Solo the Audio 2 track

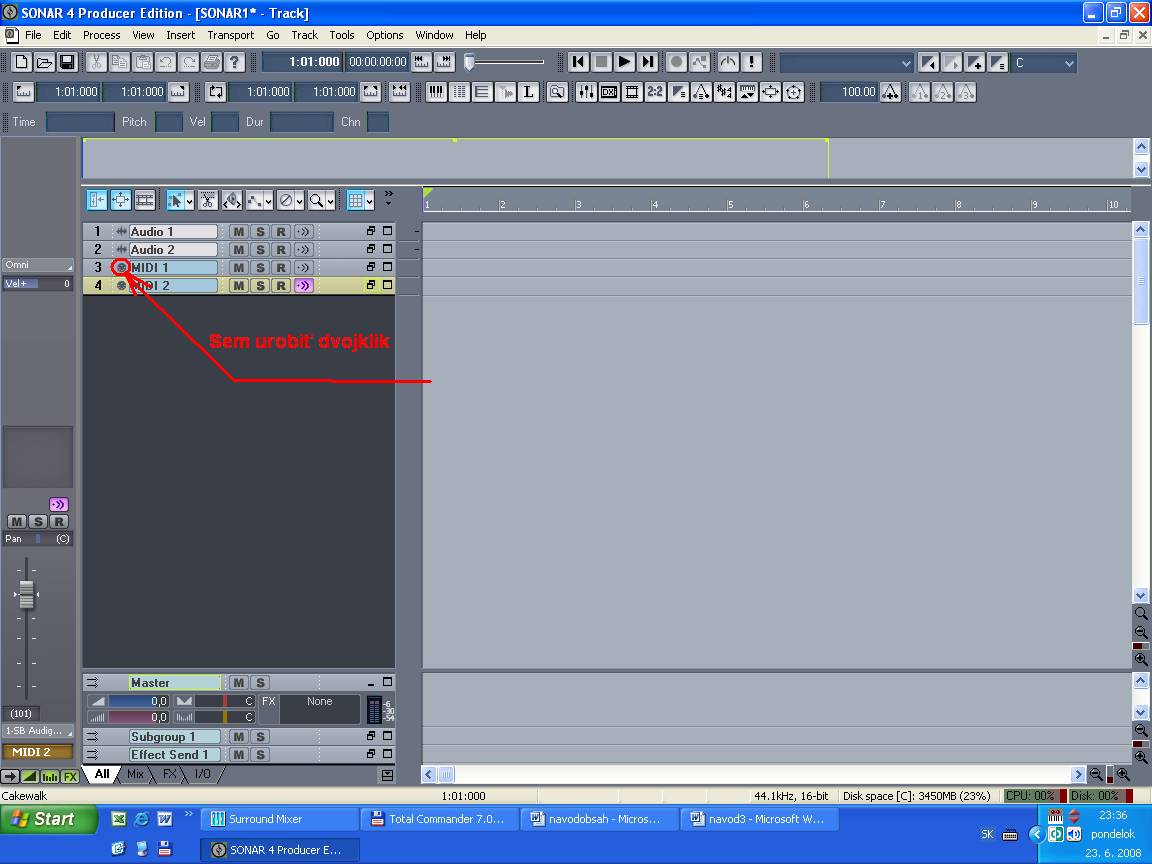click(x=259, y=250)
